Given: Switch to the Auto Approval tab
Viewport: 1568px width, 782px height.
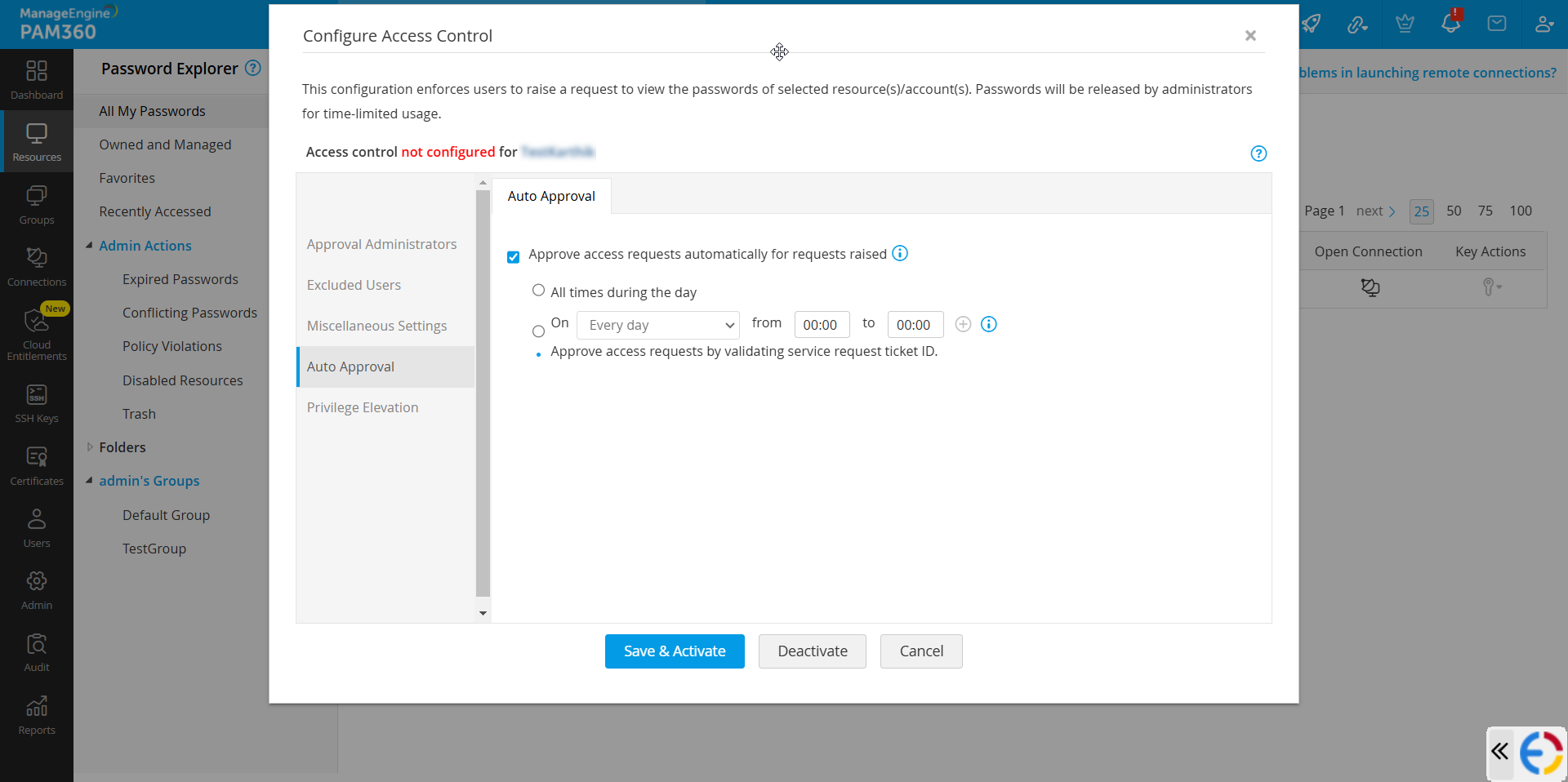Looking at the screenshot, I should pos(551,196).
